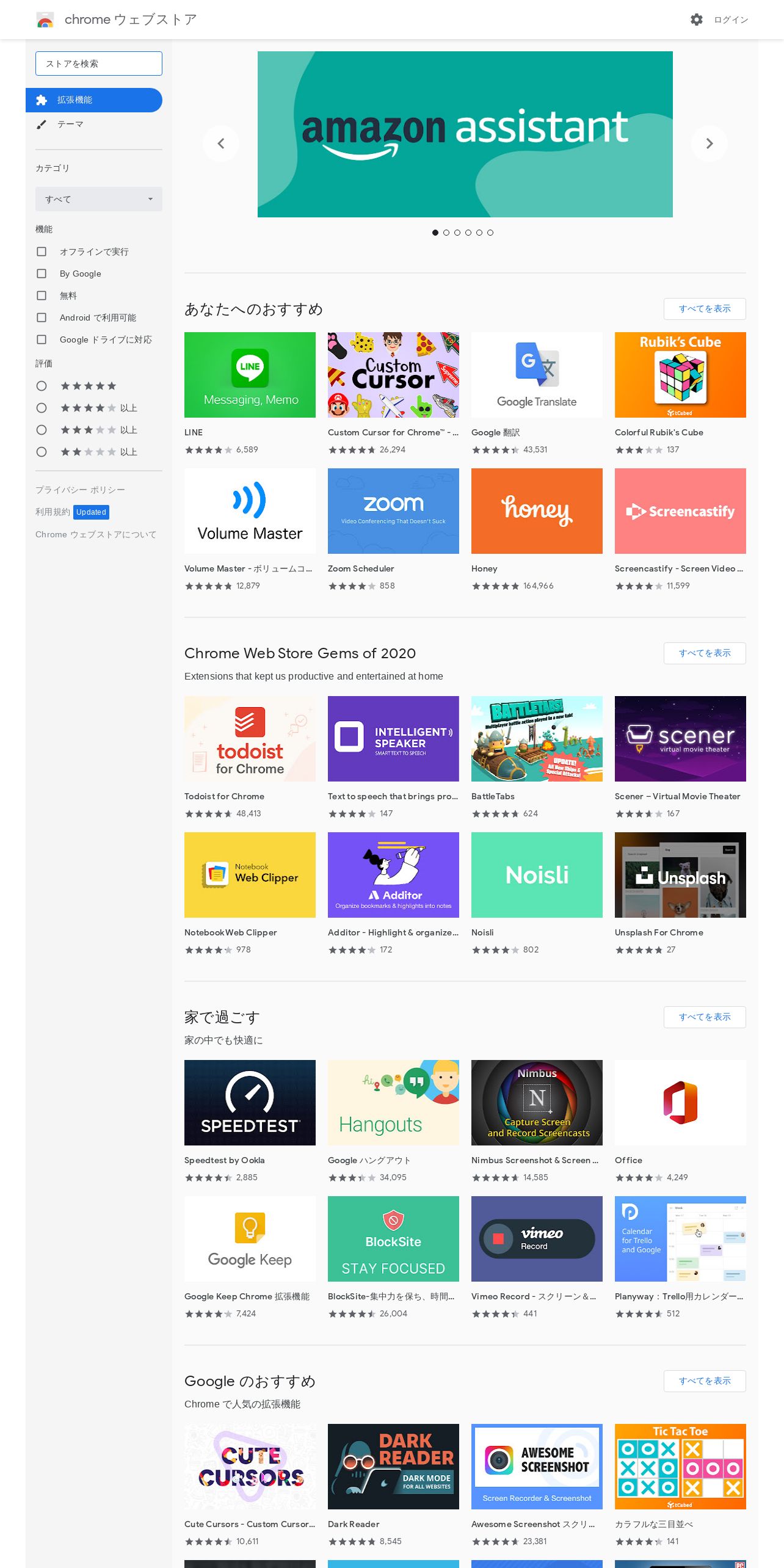Open the プライバシー ポリシー link
Viewport: 784px width, 1568px height.
click(80, 490)
